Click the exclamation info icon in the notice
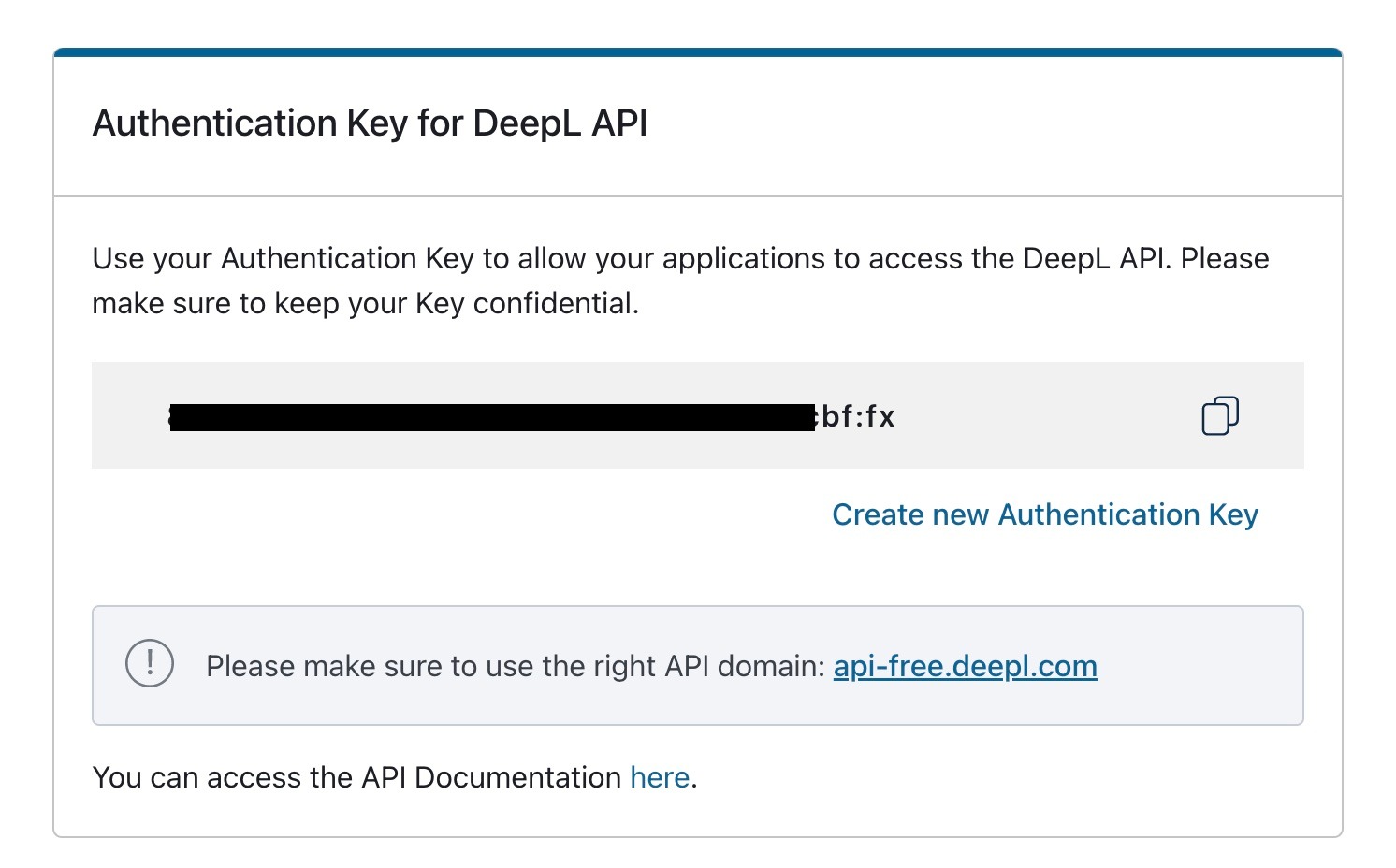Image resolution: width=1396 pixels, height=868 pixels. pos(150,664)
